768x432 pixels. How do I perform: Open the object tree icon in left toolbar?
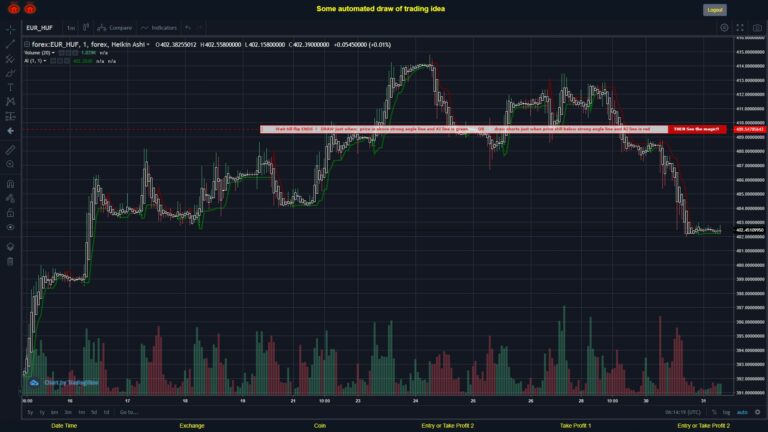10,246
